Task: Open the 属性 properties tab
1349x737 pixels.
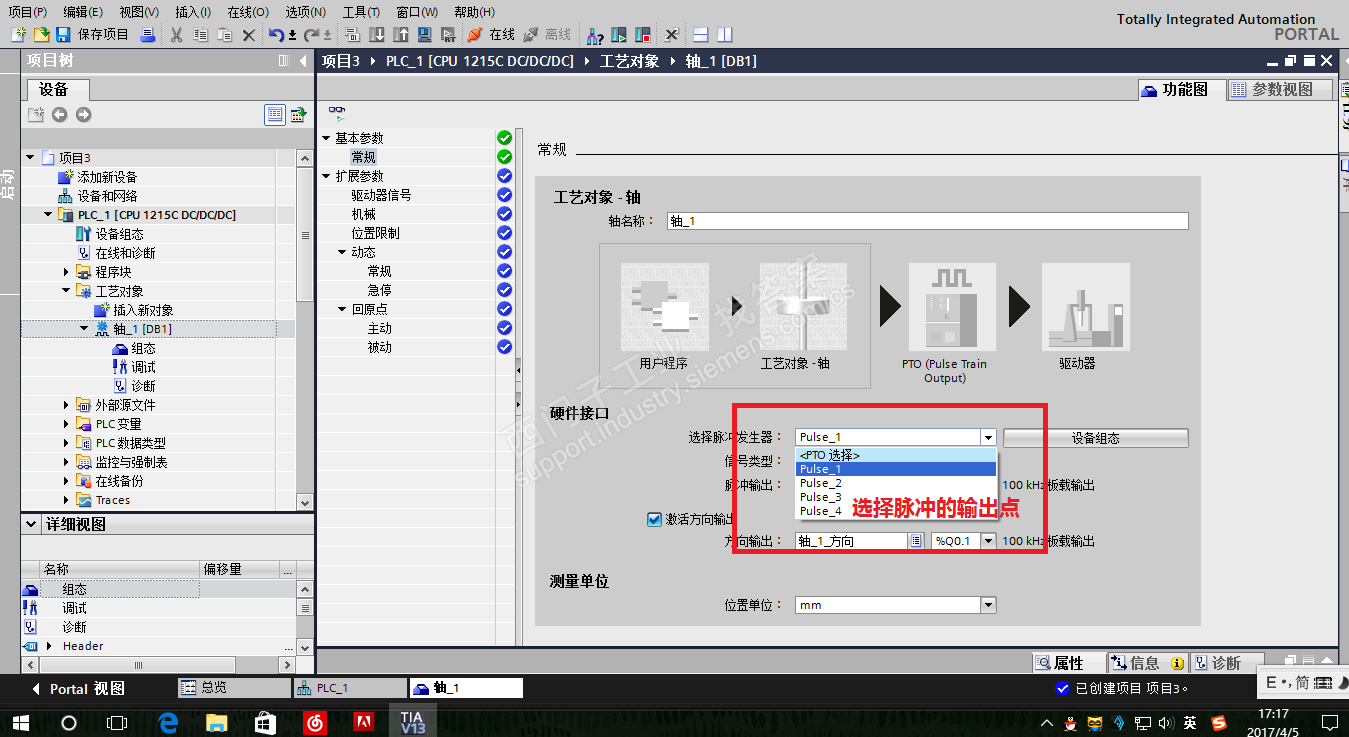Action: [x=1068, y=663]
